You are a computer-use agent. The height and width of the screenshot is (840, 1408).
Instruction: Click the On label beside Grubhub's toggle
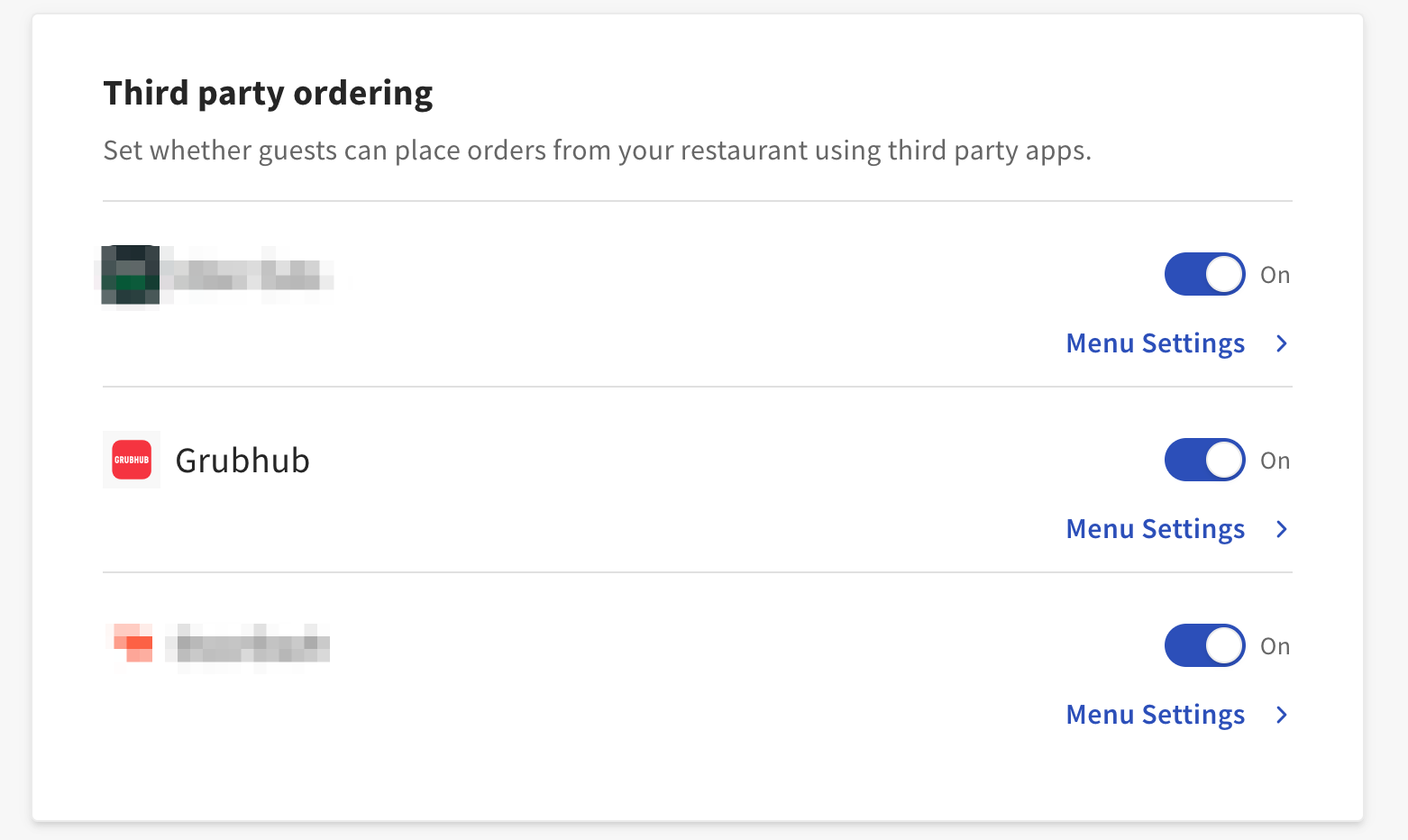[1275, 460]
